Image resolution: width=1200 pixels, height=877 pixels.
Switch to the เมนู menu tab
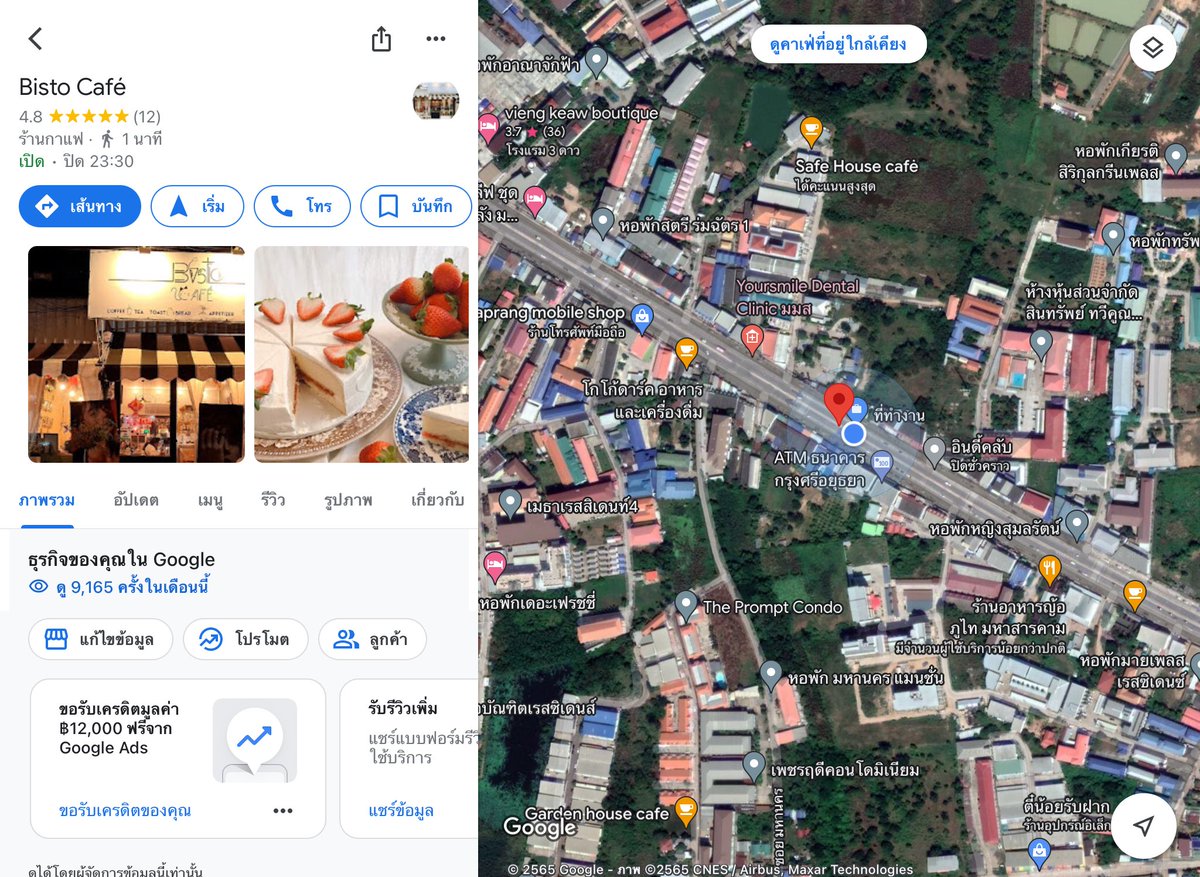[x=210, y=500]
